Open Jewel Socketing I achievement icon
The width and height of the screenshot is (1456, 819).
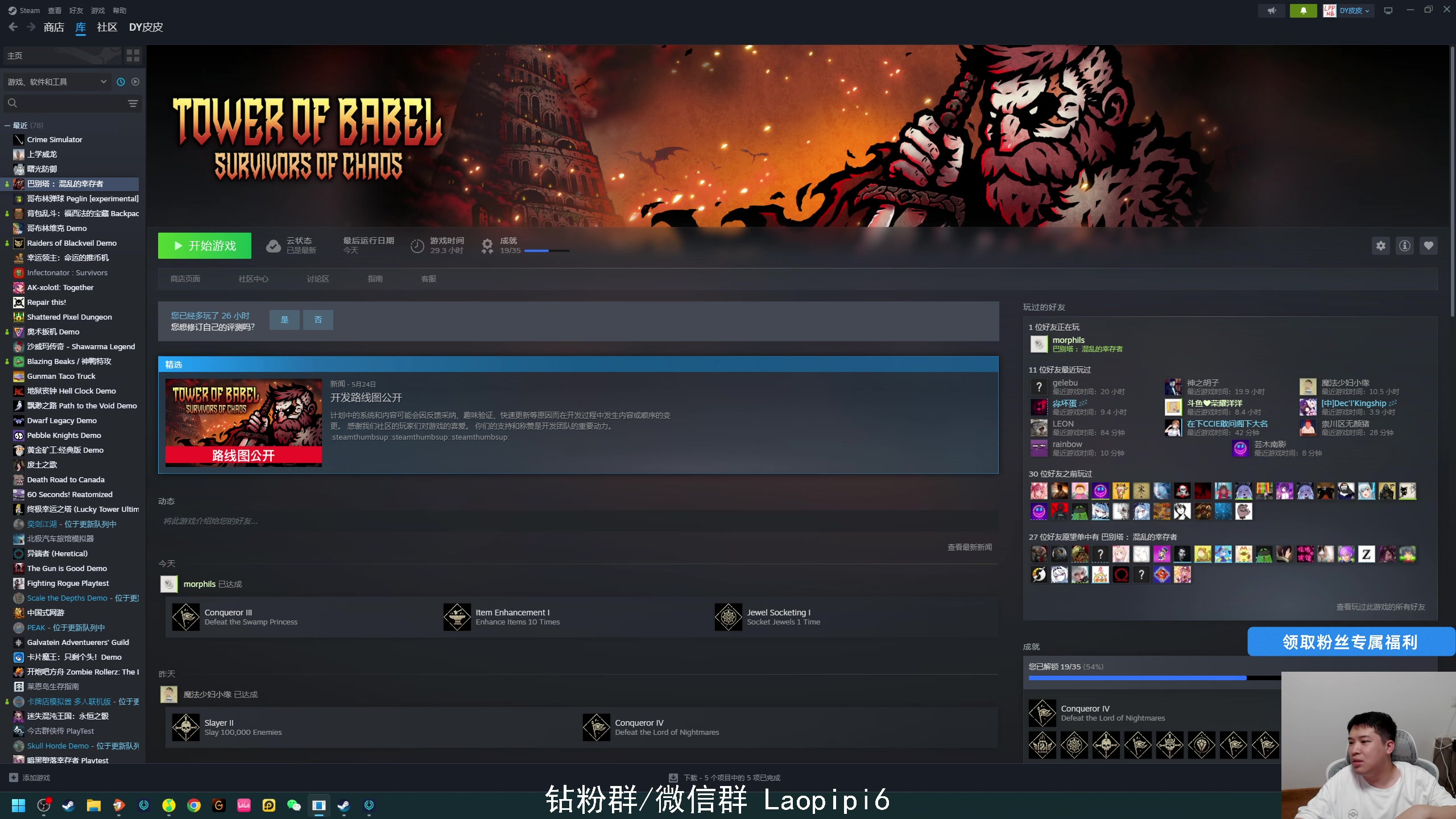(x=729, y=617)
